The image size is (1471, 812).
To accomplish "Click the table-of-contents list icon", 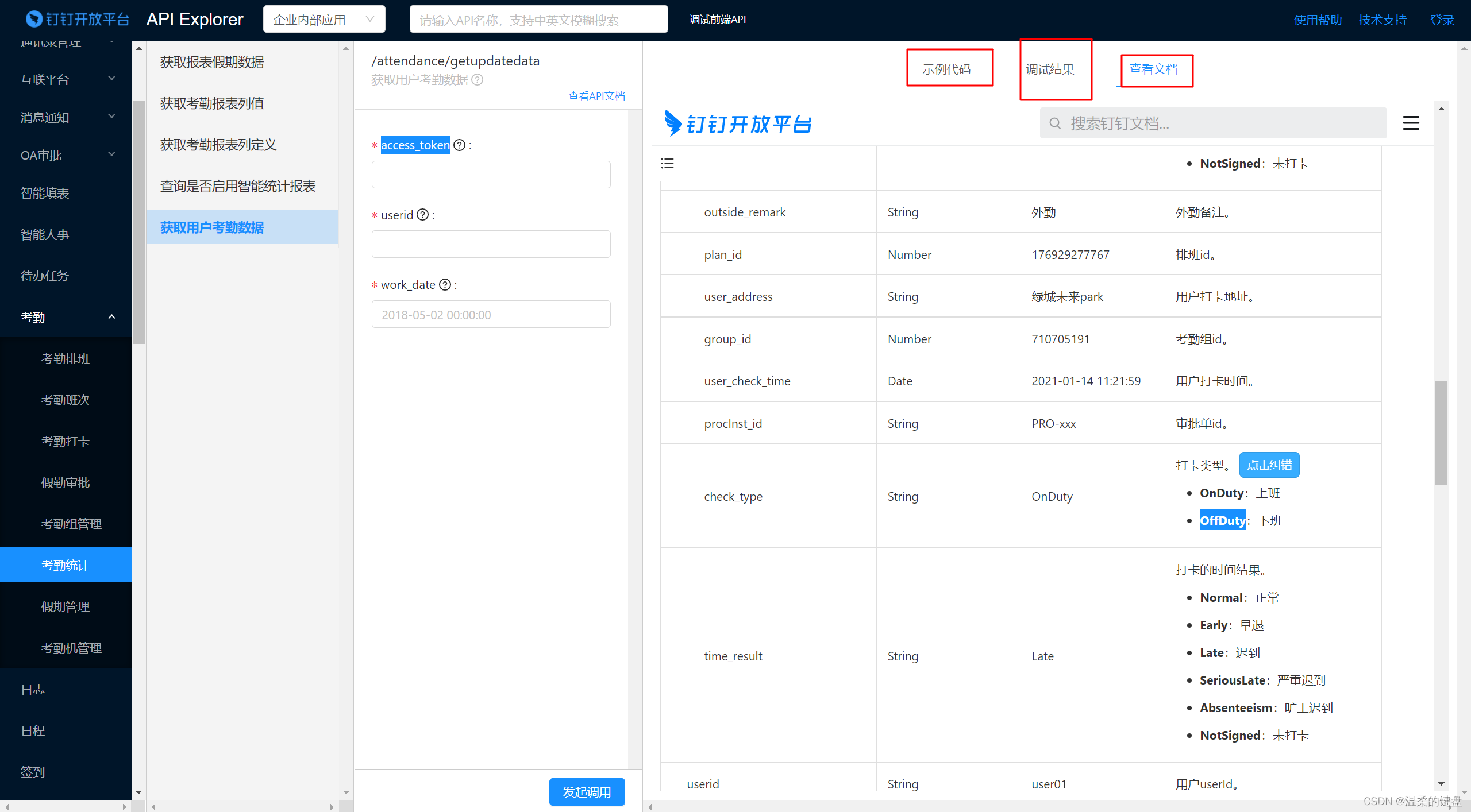I will 667,164.
